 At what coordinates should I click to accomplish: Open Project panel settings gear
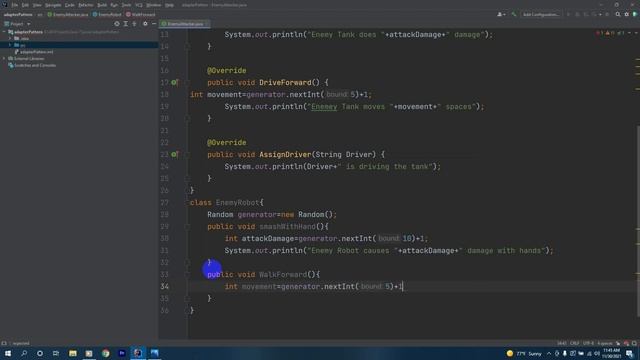click(x=145, y=24)
